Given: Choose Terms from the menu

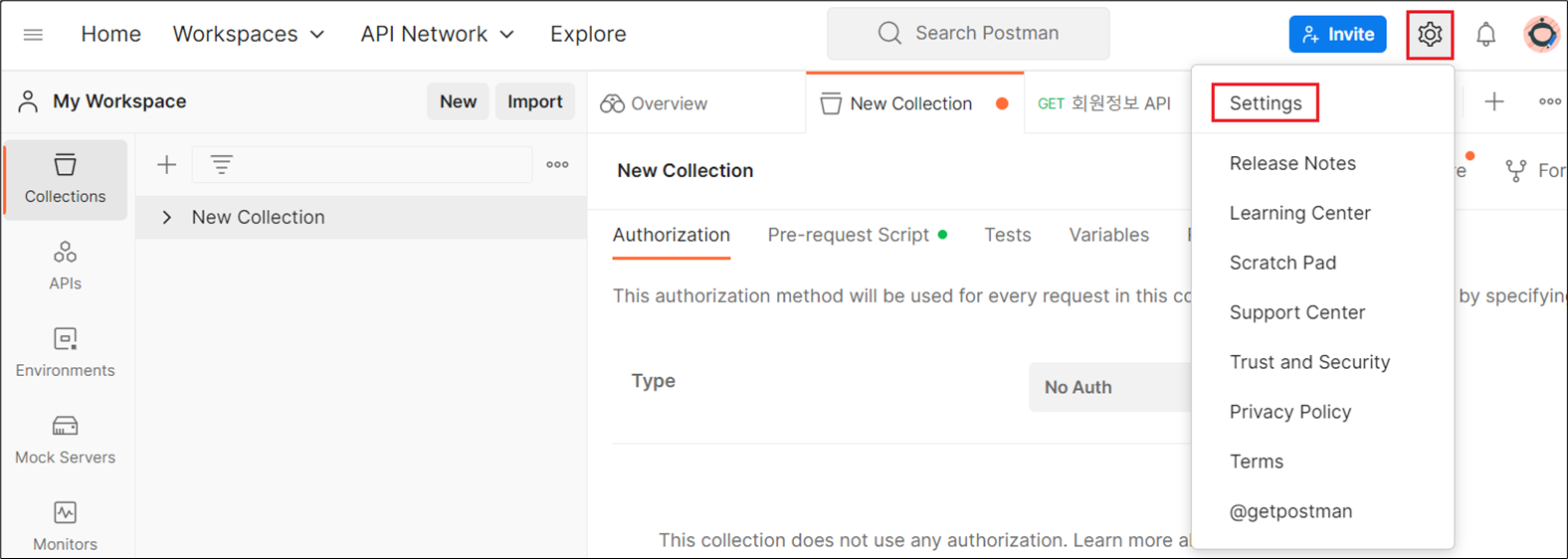Looking at the screenshot, I should (x=1257, y=462).
